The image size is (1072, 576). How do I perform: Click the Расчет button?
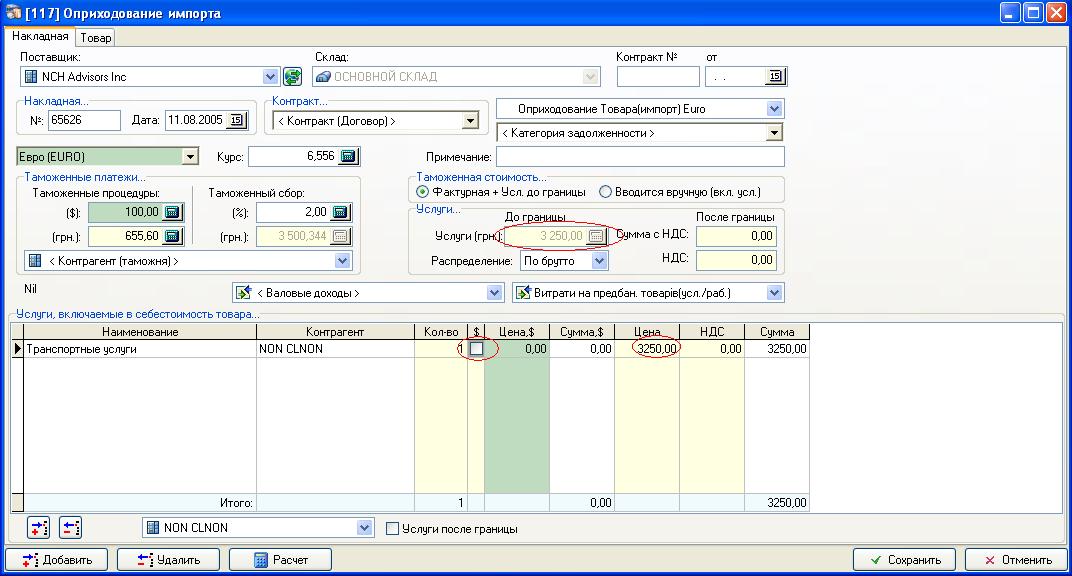(x=280, y=560)
